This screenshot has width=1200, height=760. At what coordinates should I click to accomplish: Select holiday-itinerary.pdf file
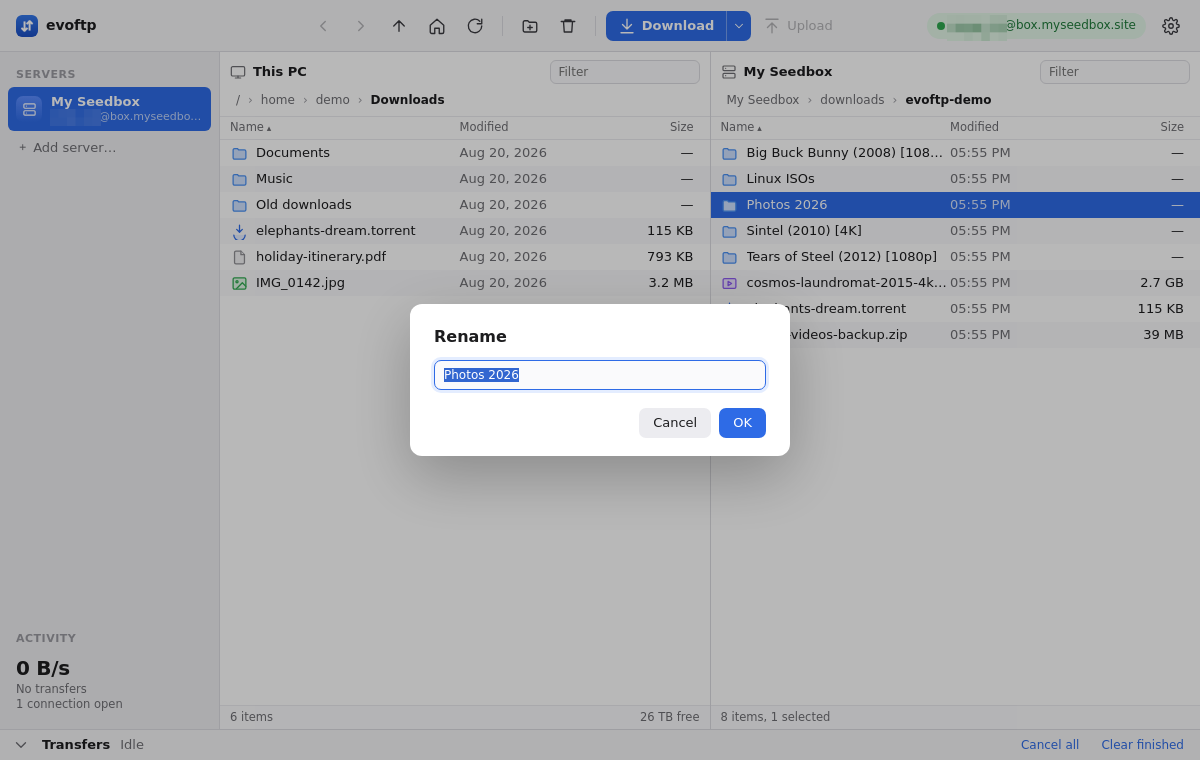(465, 257)
